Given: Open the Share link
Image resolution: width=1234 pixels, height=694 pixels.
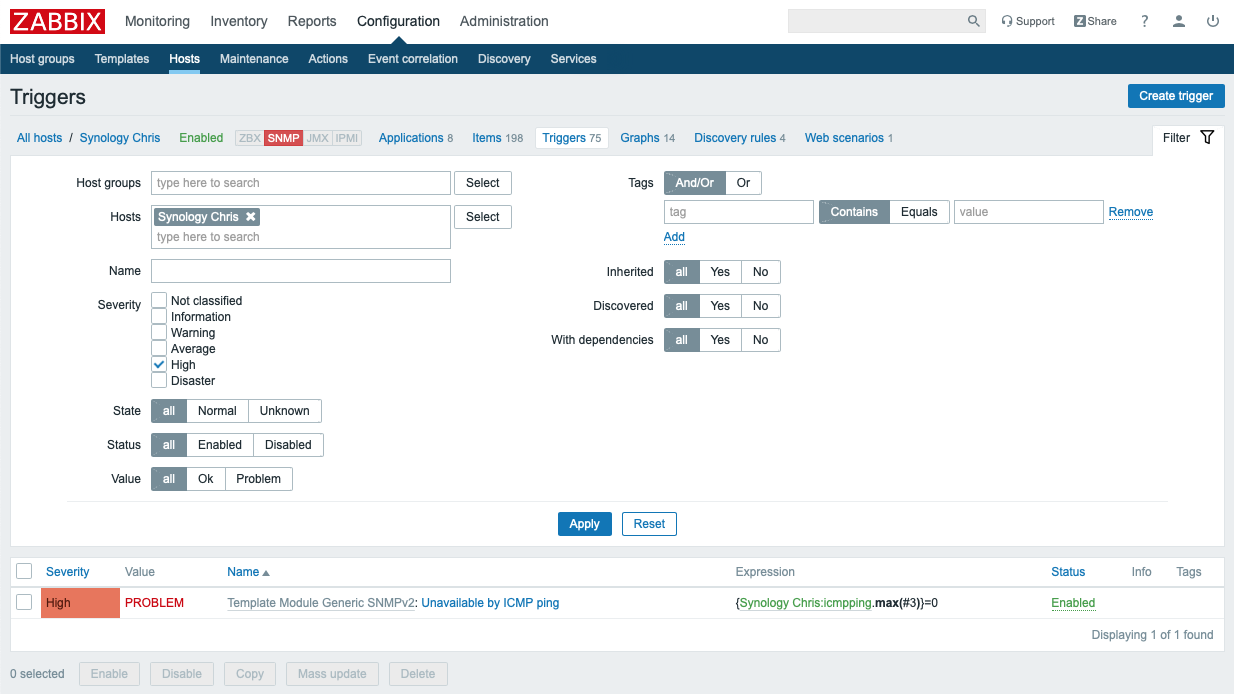Looking at the screenshot, I should click(1095, 21).
